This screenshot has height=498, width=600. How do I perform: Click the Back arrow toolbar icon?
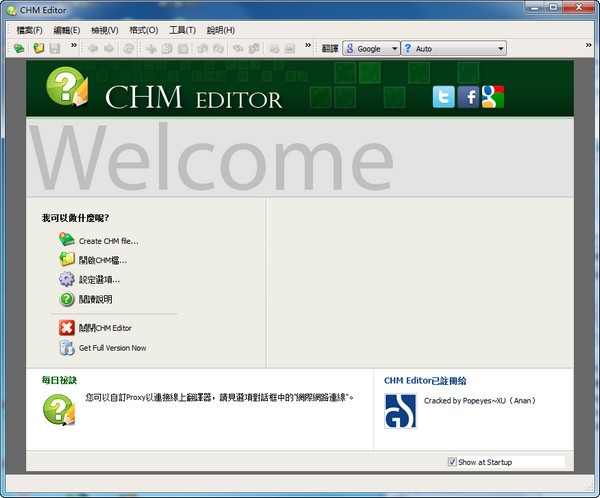click(x=93, y=49)
